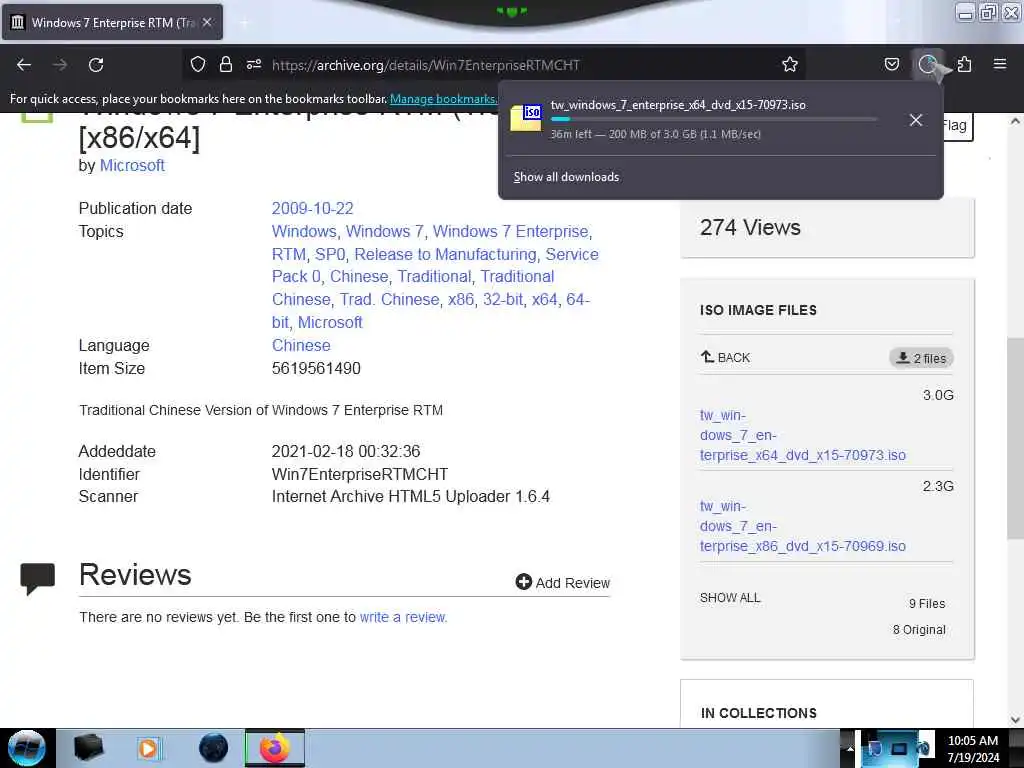
Task: Click scrollbar down arrow
Action: click(x=1015, y=720)
